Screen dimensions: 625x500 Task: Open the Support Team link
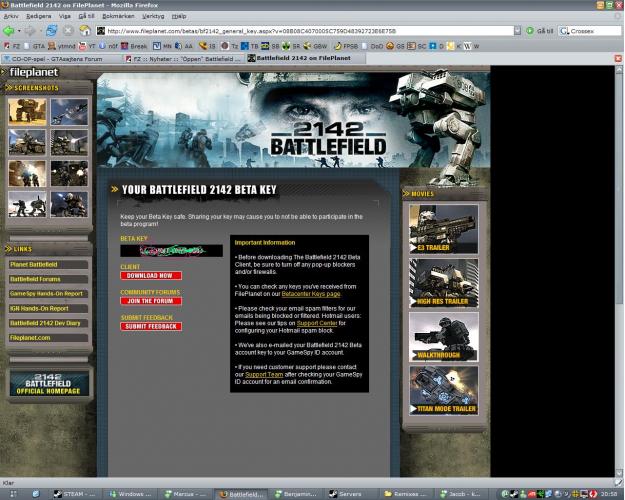point(264,374)
